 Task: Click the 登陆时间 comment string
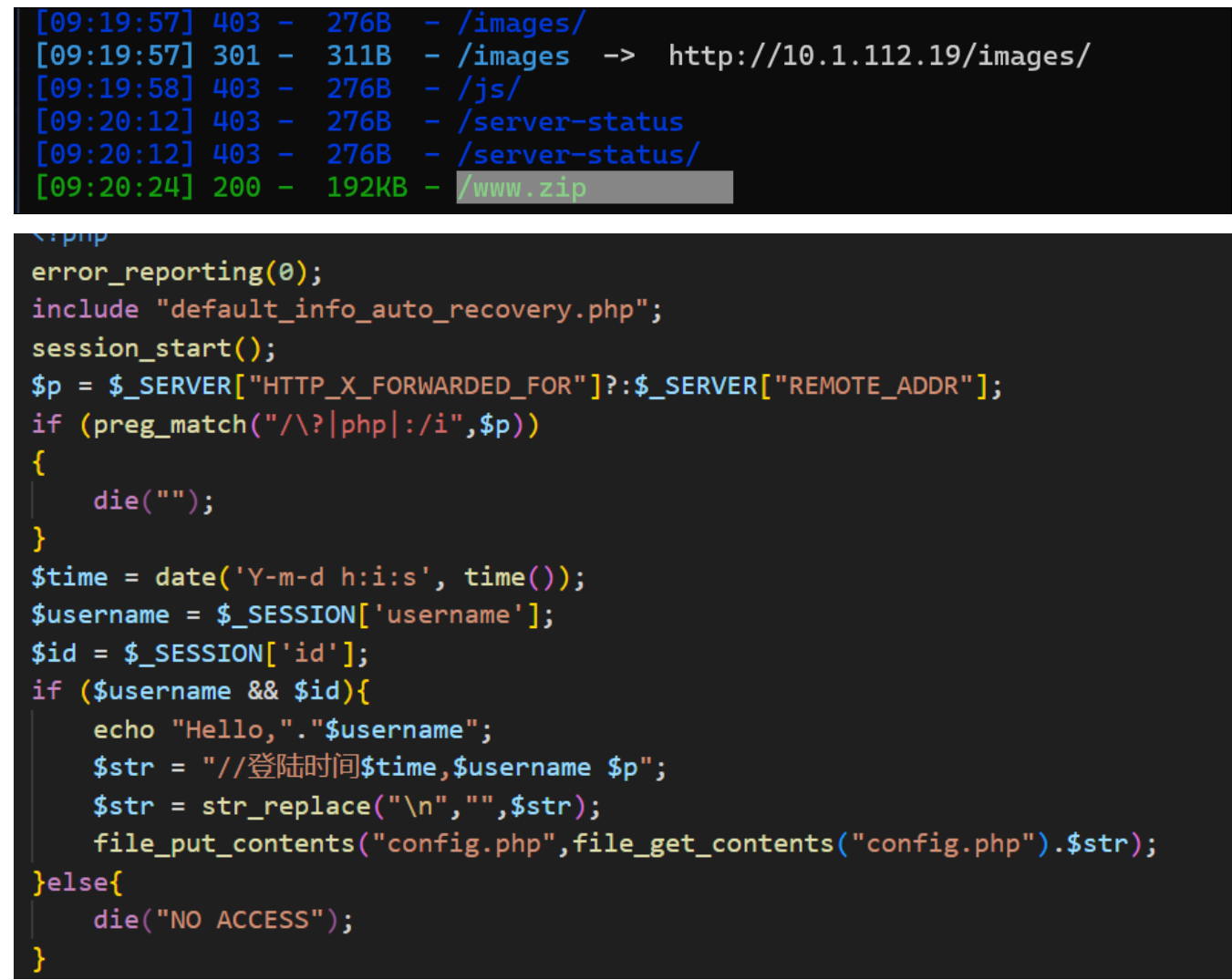(x=303, y=768)
